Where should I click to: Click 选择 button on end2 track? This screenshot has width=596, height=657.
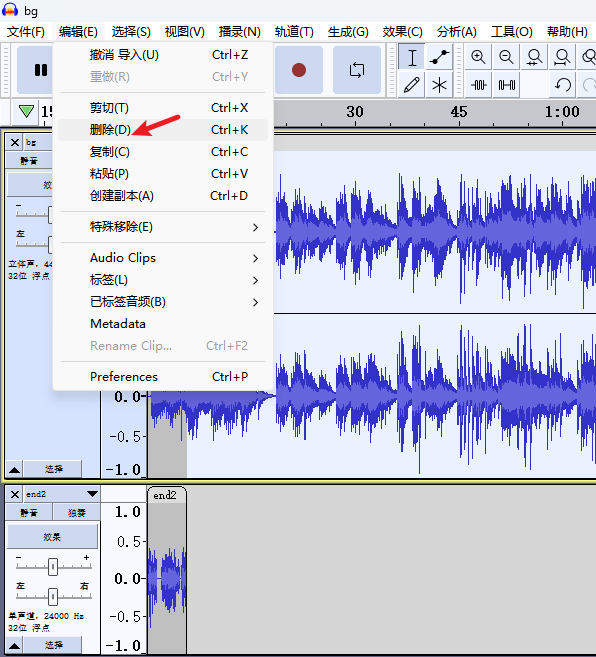click(53, 645)
